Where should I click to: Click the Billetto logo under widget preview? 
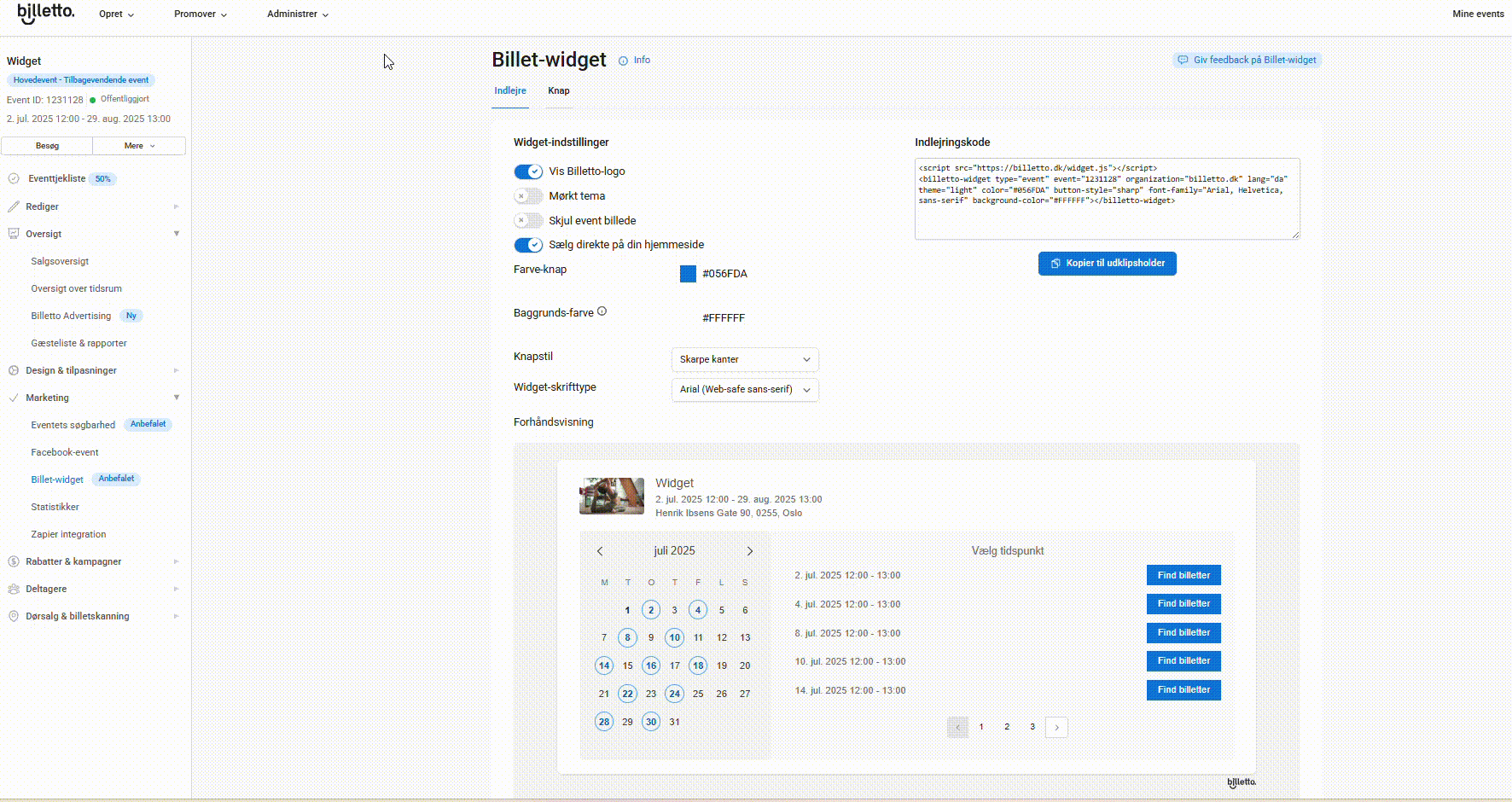tap(1242, 782)
